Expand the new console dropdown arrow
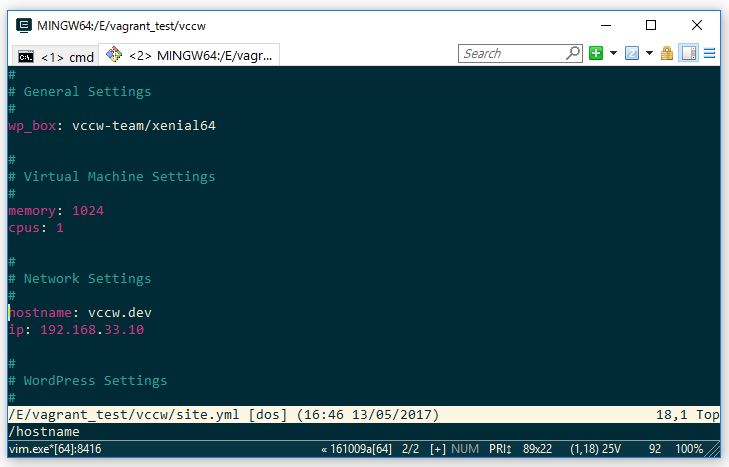 click(x=613, y=53)
